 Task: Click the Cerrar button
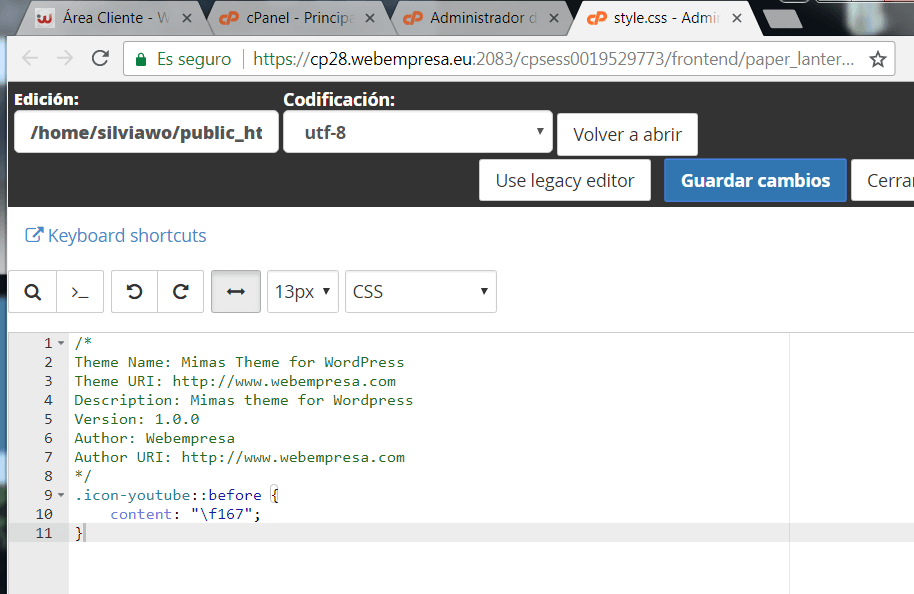[x=883, y=181]
